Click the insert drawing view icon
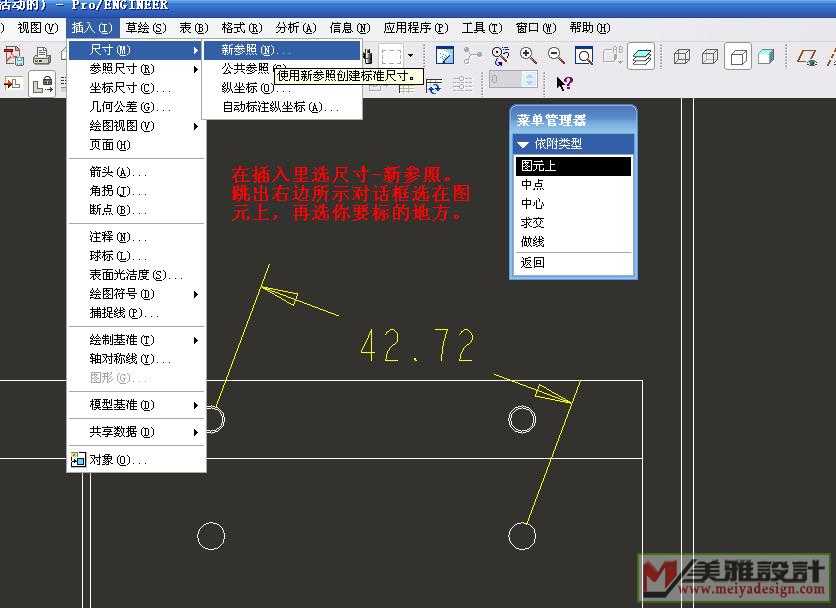The height and width of the screenshot is (608, 836). 13,83
